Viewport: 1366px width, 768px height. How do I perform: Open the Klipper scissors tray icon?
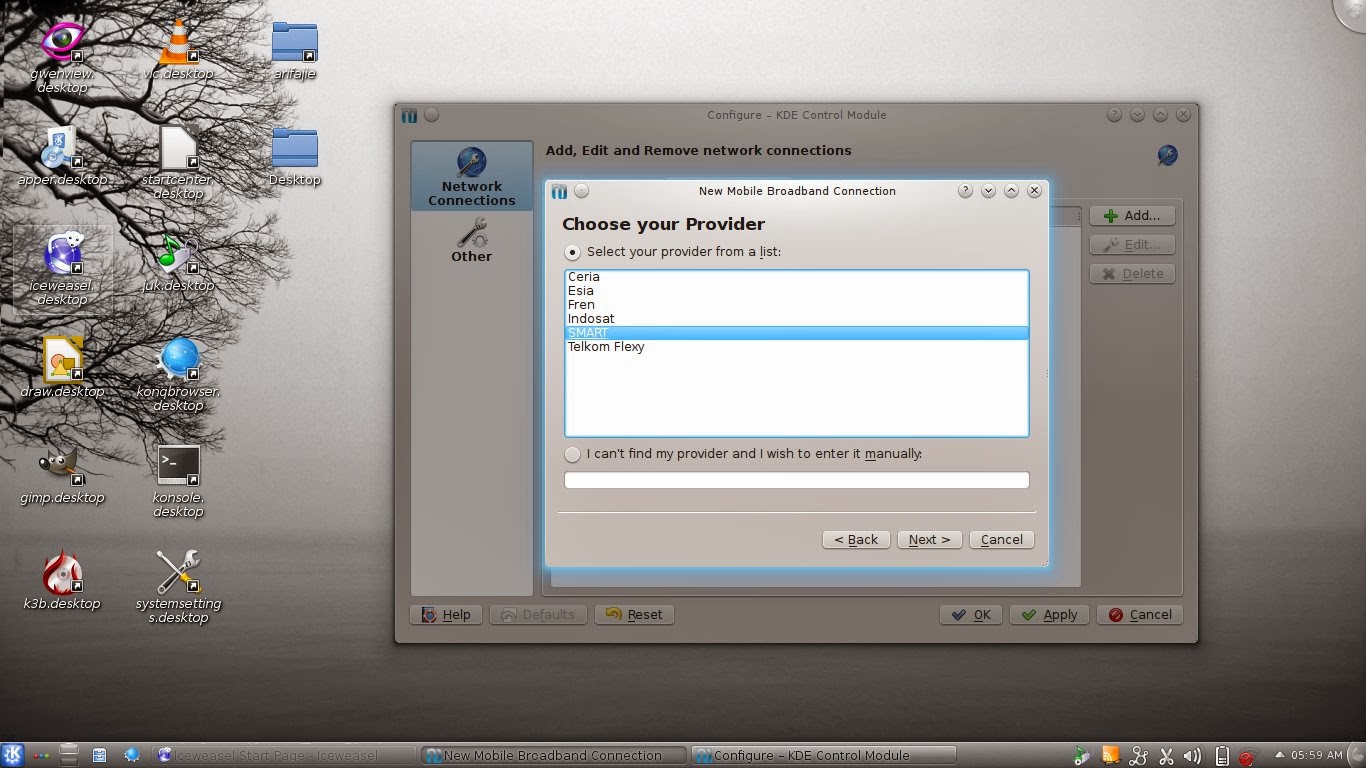click(1165, 756)
